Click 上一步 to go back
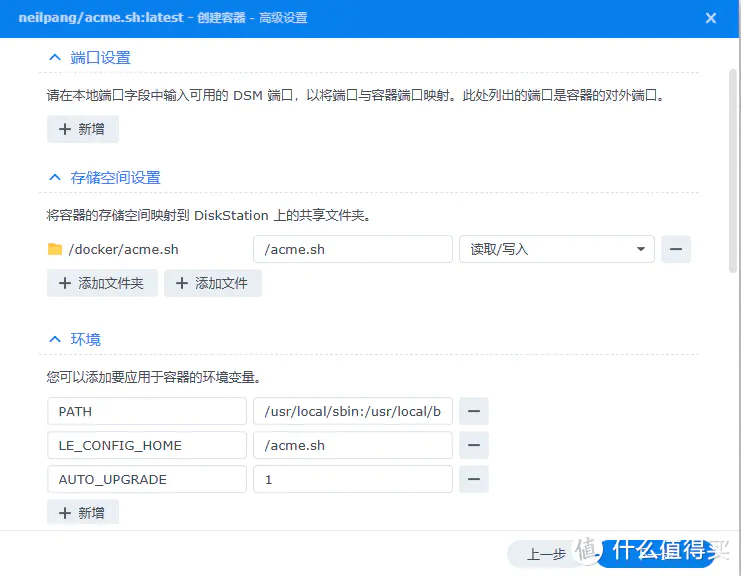The image size is (741, 576). pos(546,554)
